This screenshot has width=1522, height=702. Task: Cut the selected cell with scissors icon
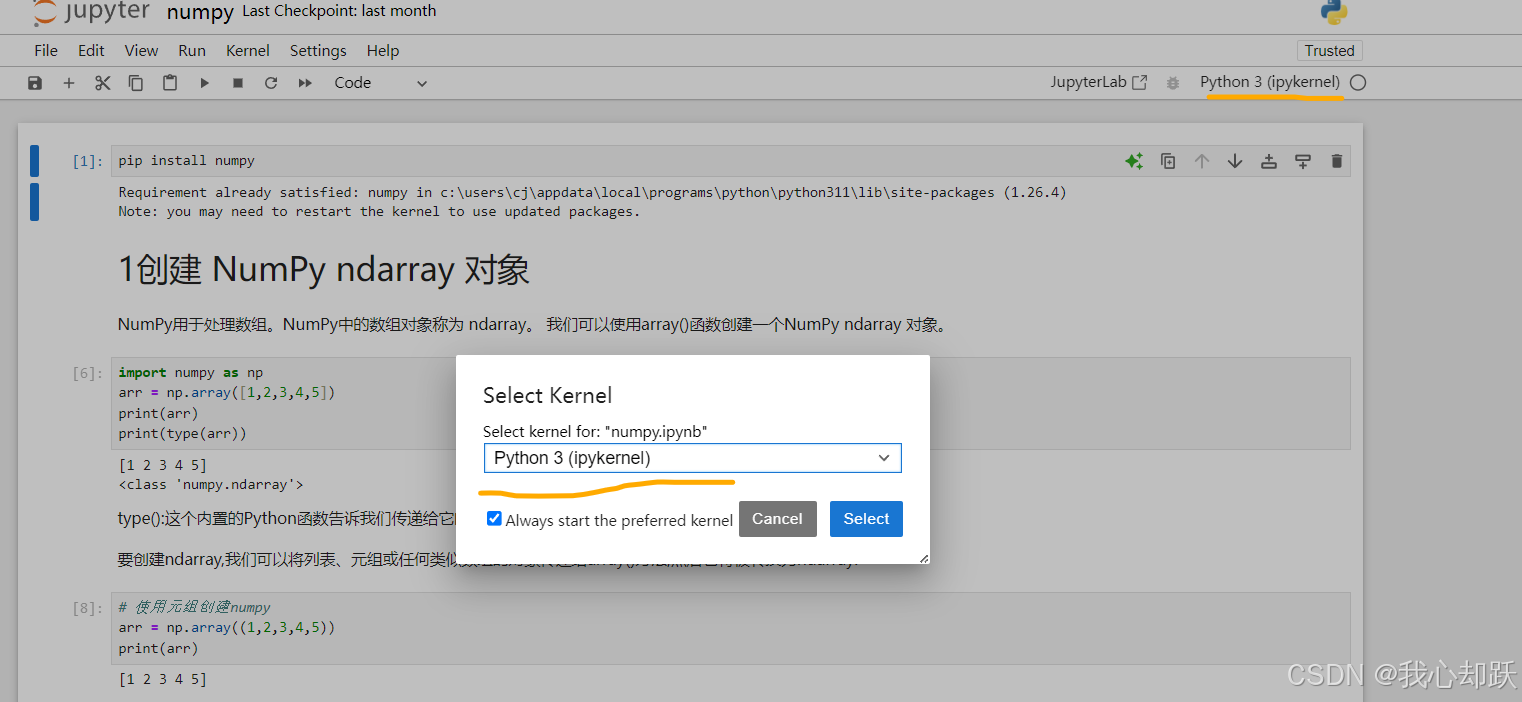(x=103, y=83)
